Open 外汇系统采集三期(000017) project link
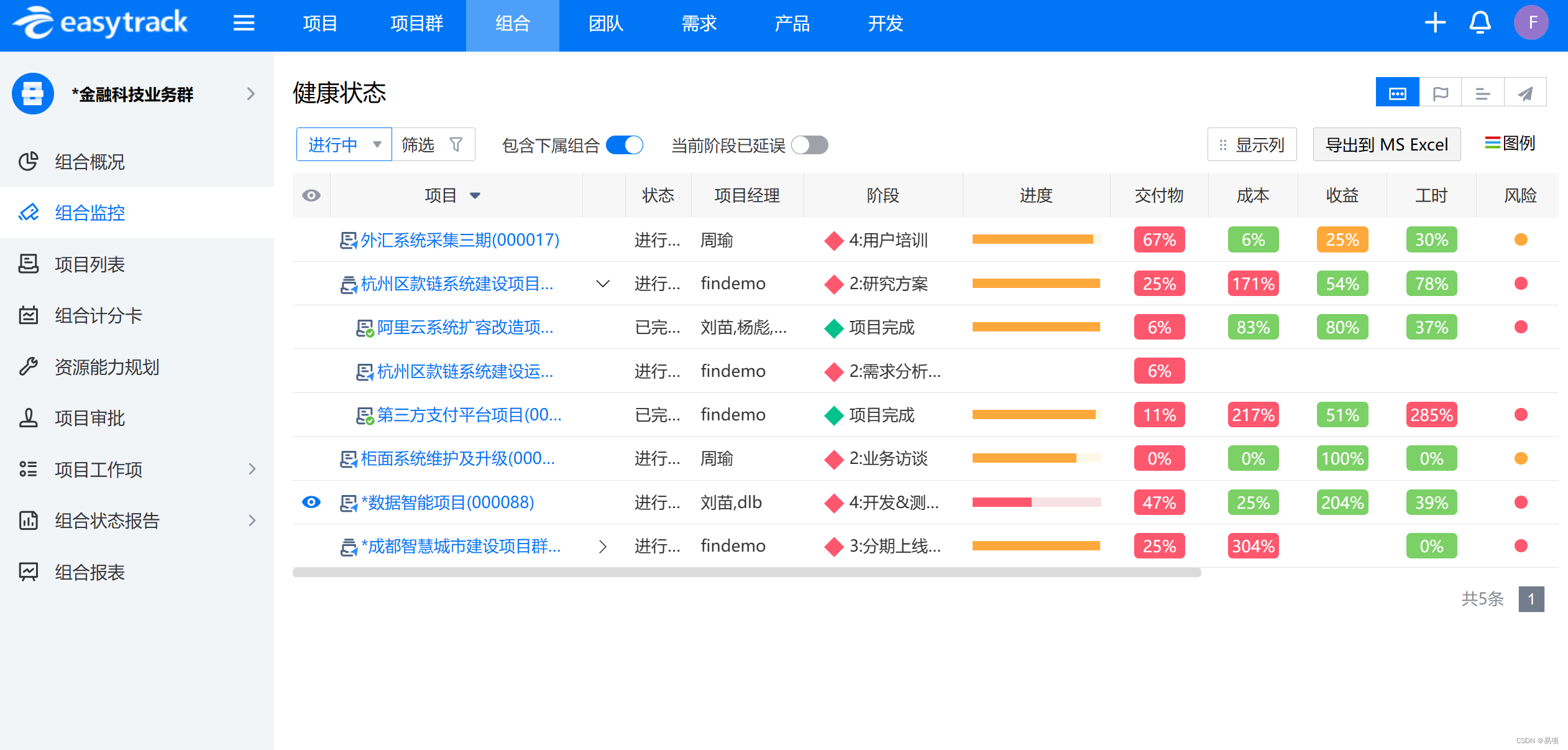The height and width of the screenshot is (750, 1568). click(460, 240)
